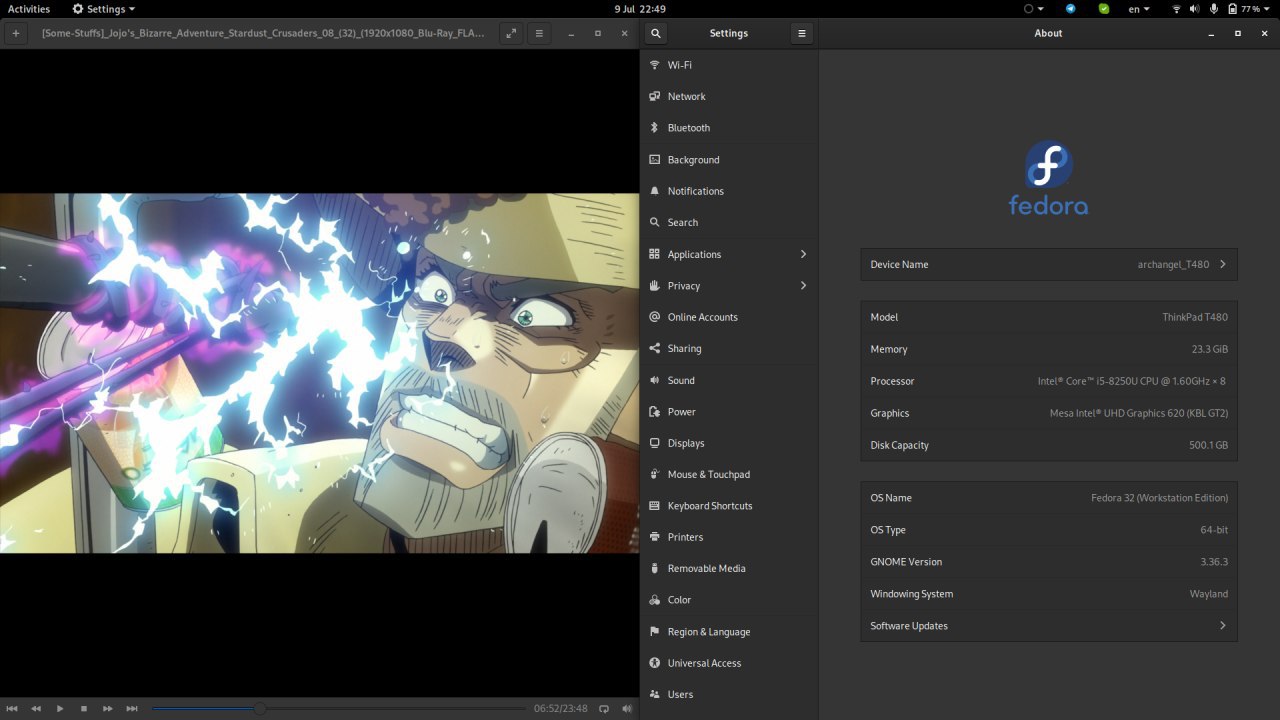Open Sound settings panel

tap(729, 380)
